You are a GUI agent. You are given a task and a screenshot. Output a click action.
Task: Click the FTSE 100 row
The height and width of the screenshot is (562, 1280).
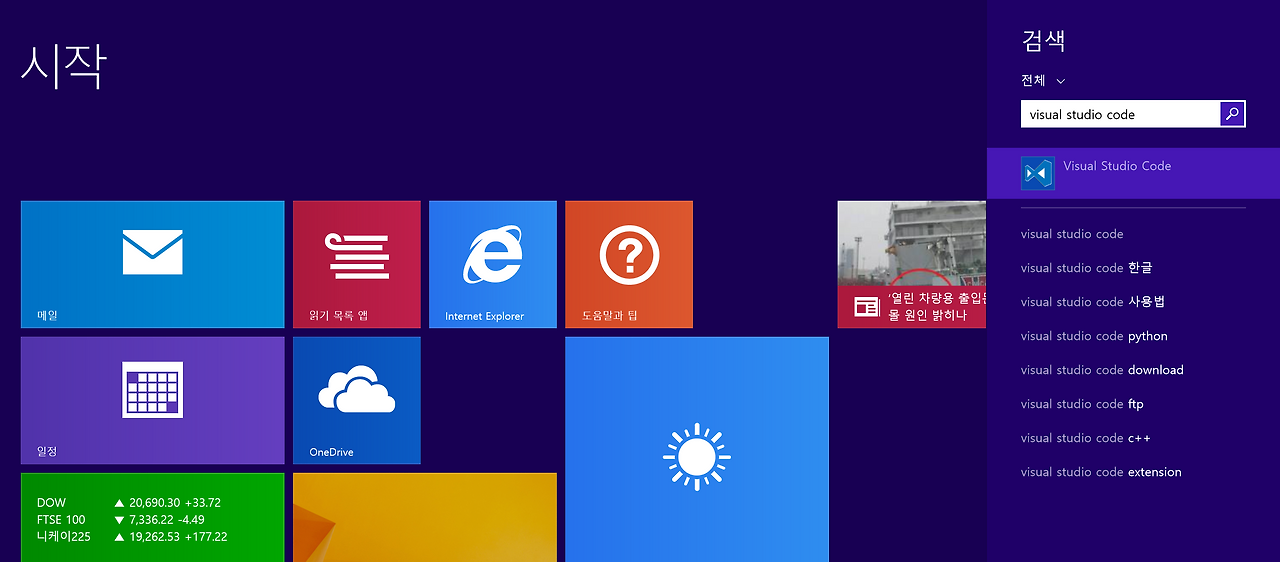tap(121, 520)
